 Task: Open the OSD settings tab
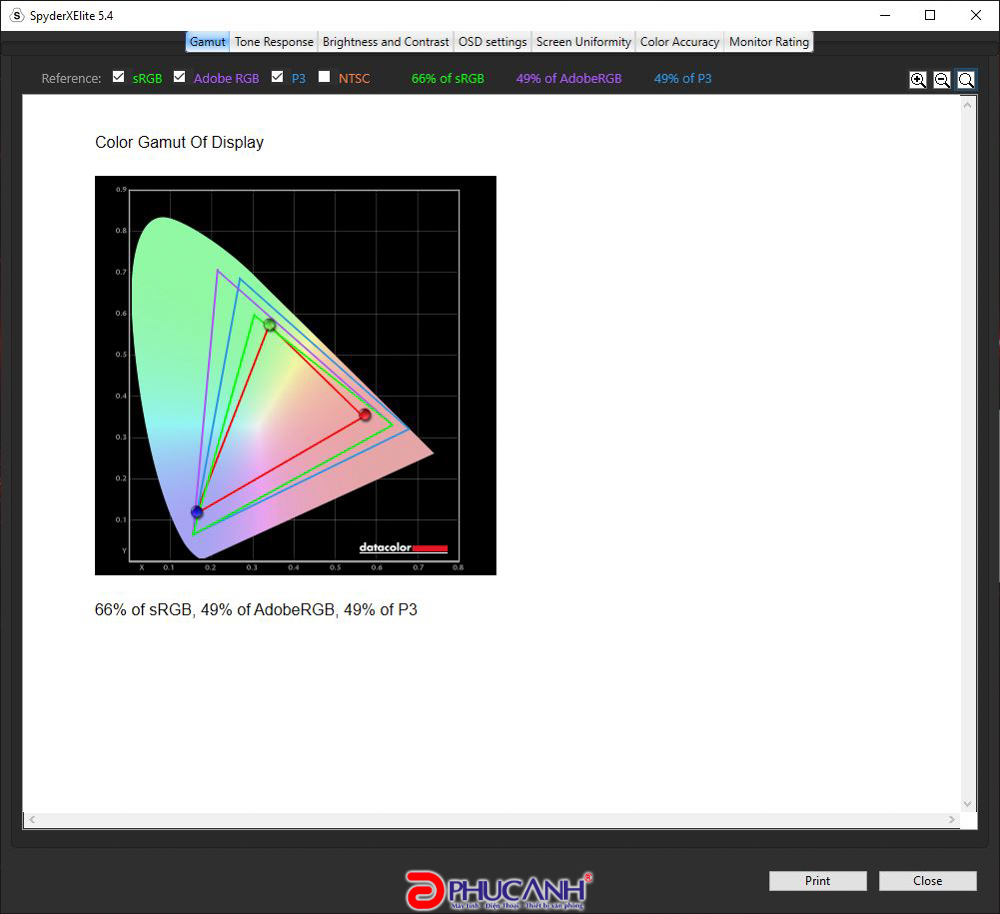pos(492,42)
